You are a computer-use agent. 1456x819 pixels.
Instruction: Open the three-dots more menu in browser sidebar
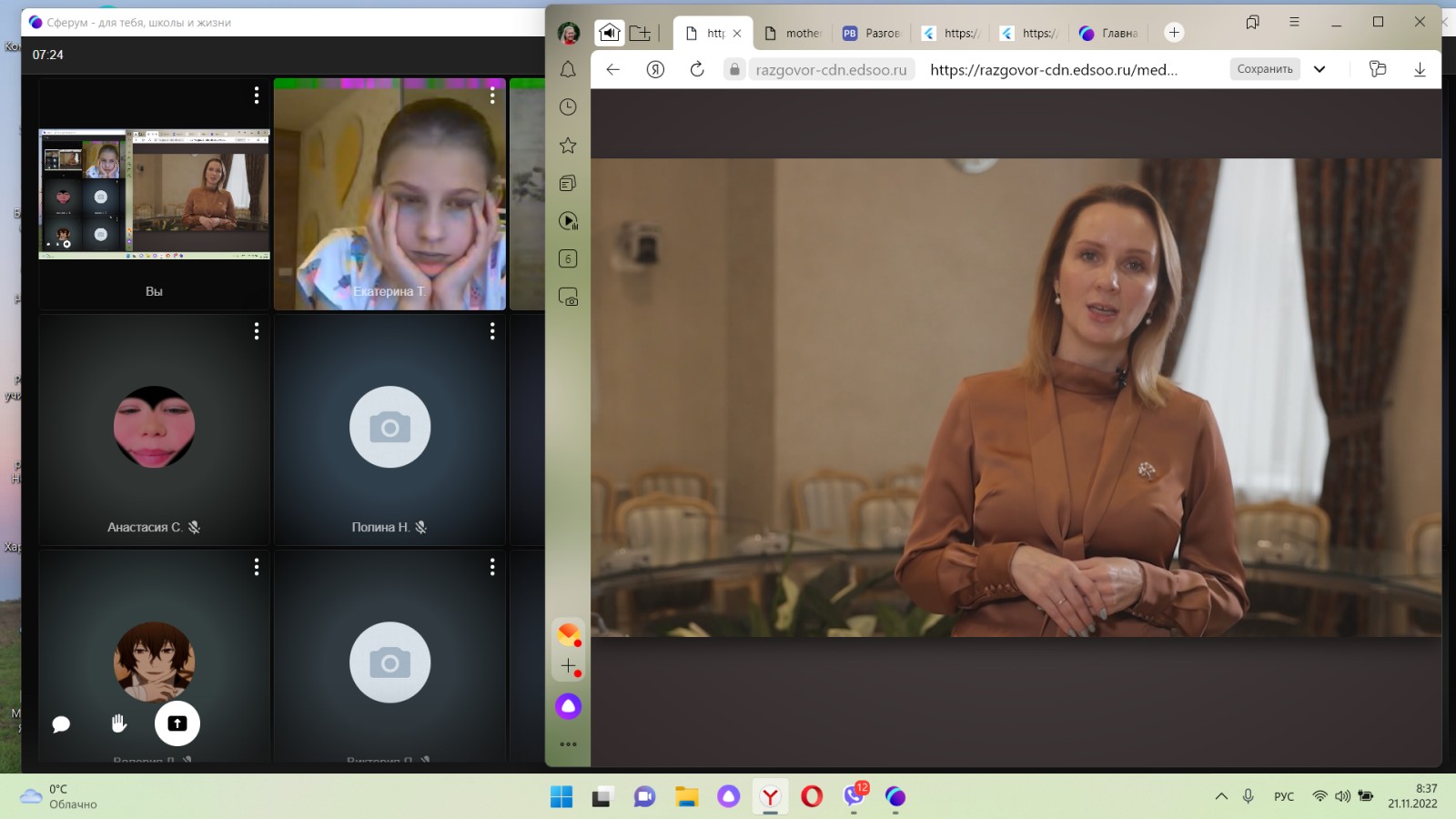(568, 744)
